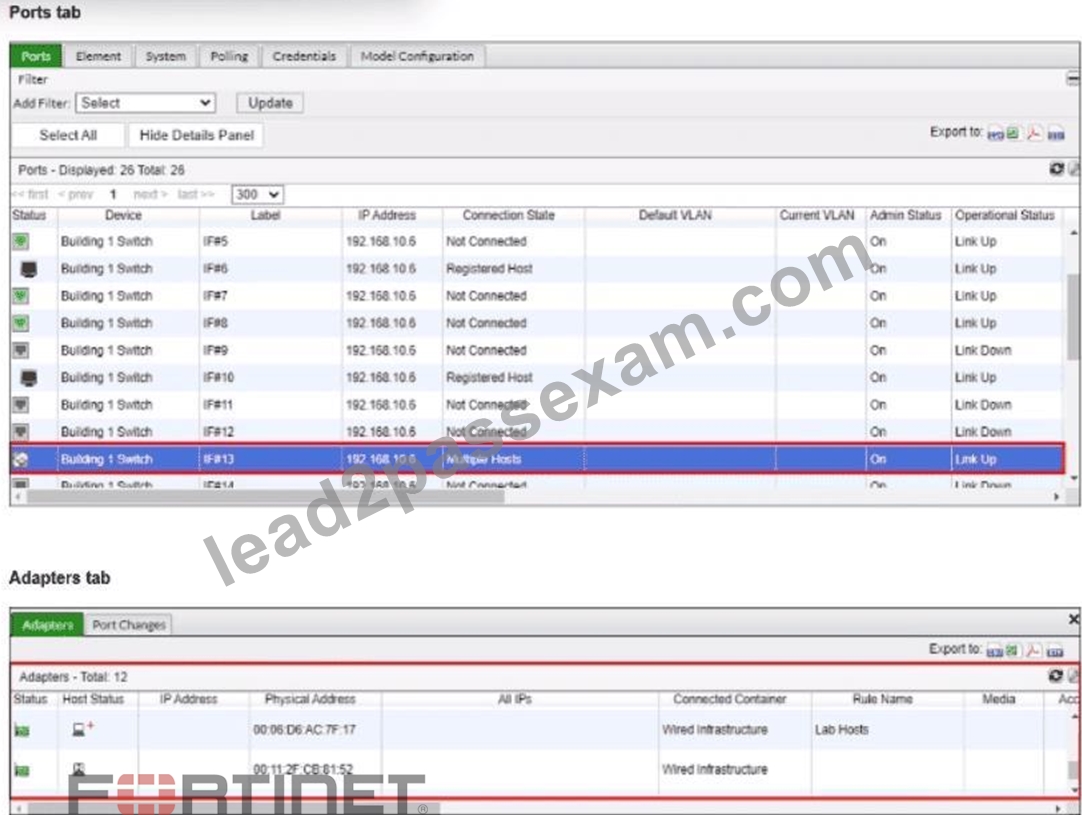Viewport: 1082px width, 815px height.
Task: Sort ports by Operational Status column
Action: (x=1005, y=215)
